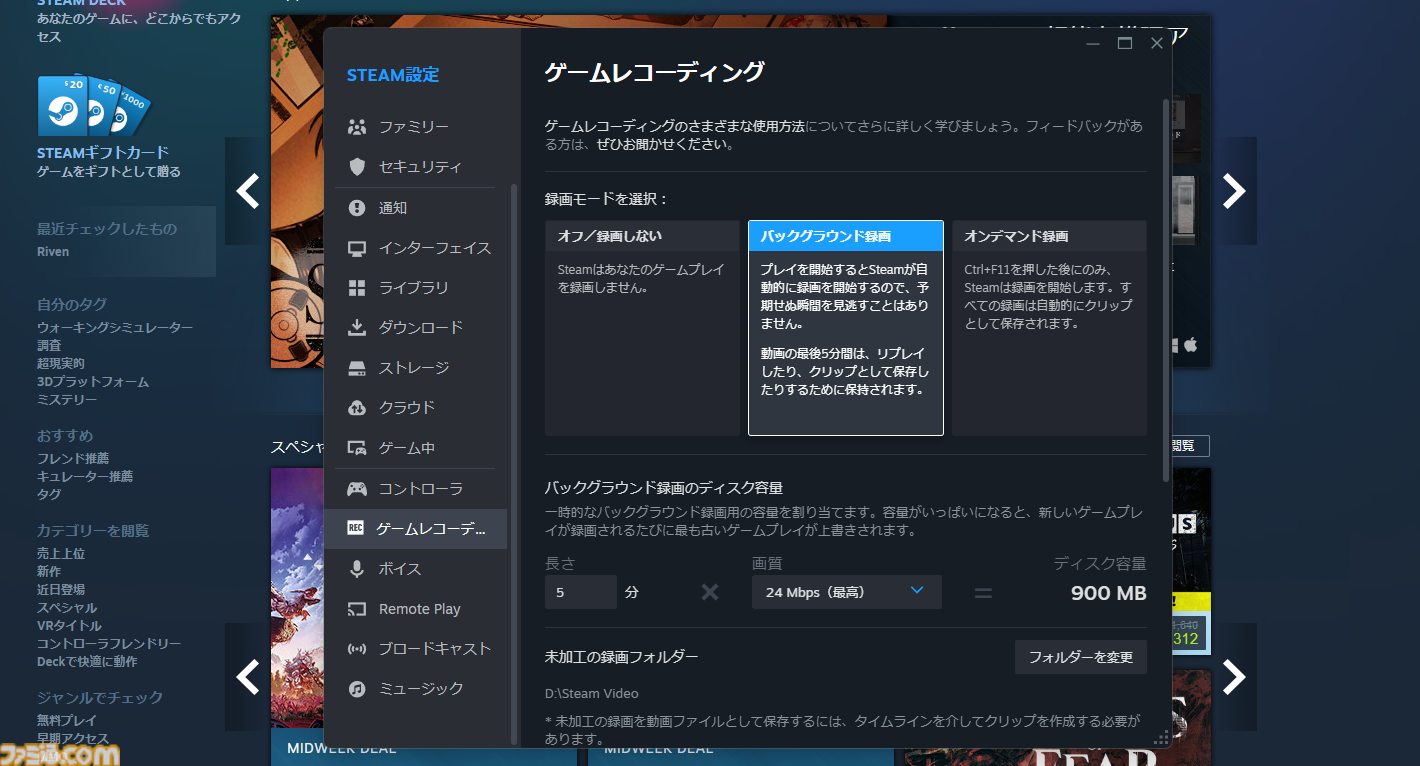Click the REC game recording icon

pyautogui.click(x=355, y=528)
